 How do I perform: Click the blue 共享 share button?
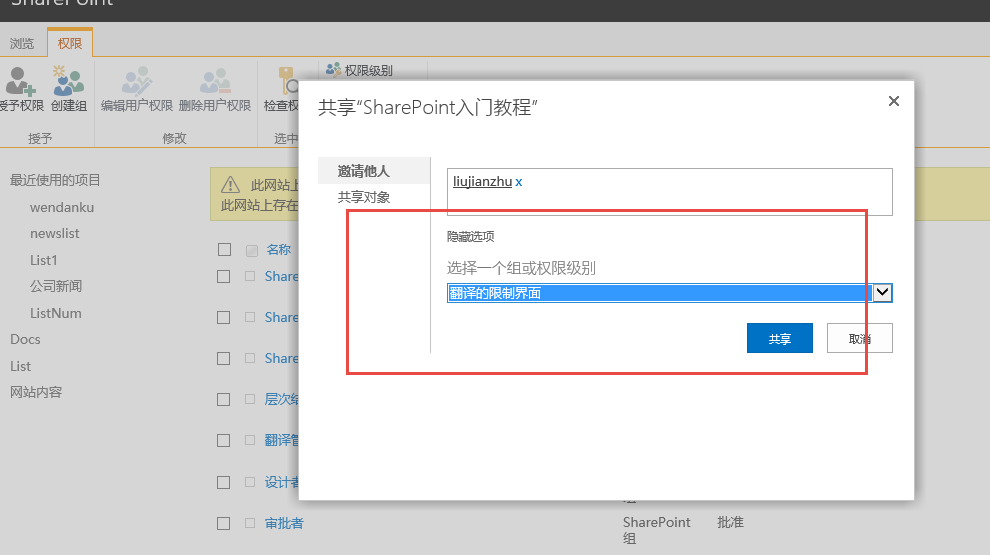click(x=780, y=338)
